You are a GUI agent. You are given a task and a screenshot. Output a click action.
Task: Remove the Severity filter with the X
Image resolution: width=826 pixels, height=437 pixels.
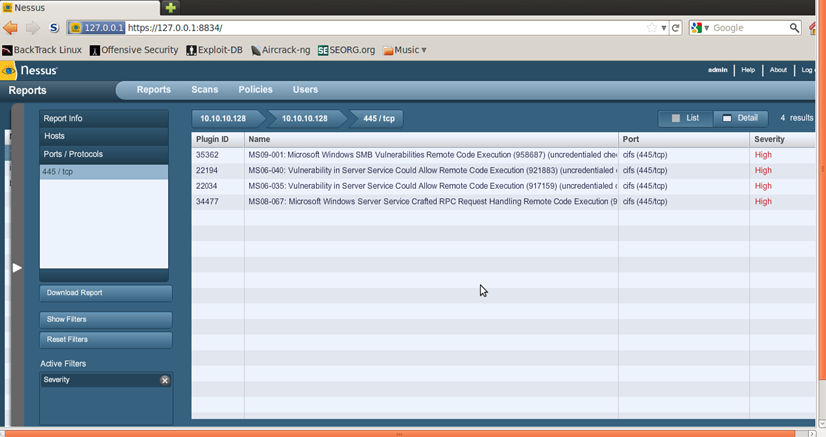165,380
